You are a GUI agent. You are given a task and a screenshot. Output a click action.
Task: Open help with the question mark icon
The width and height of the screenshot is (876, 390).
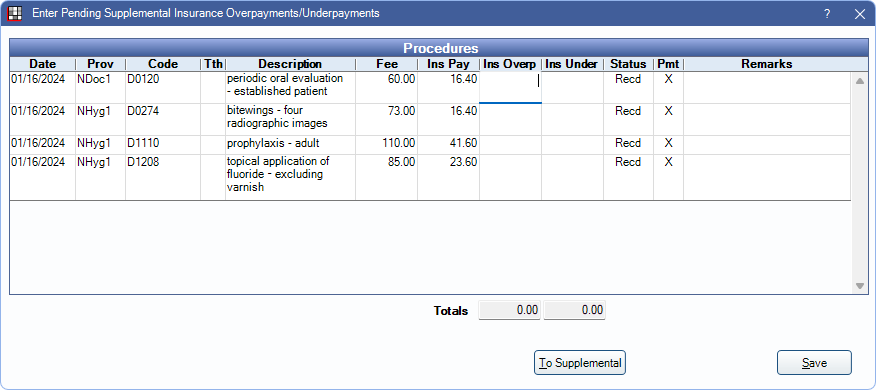pos(827,14)
